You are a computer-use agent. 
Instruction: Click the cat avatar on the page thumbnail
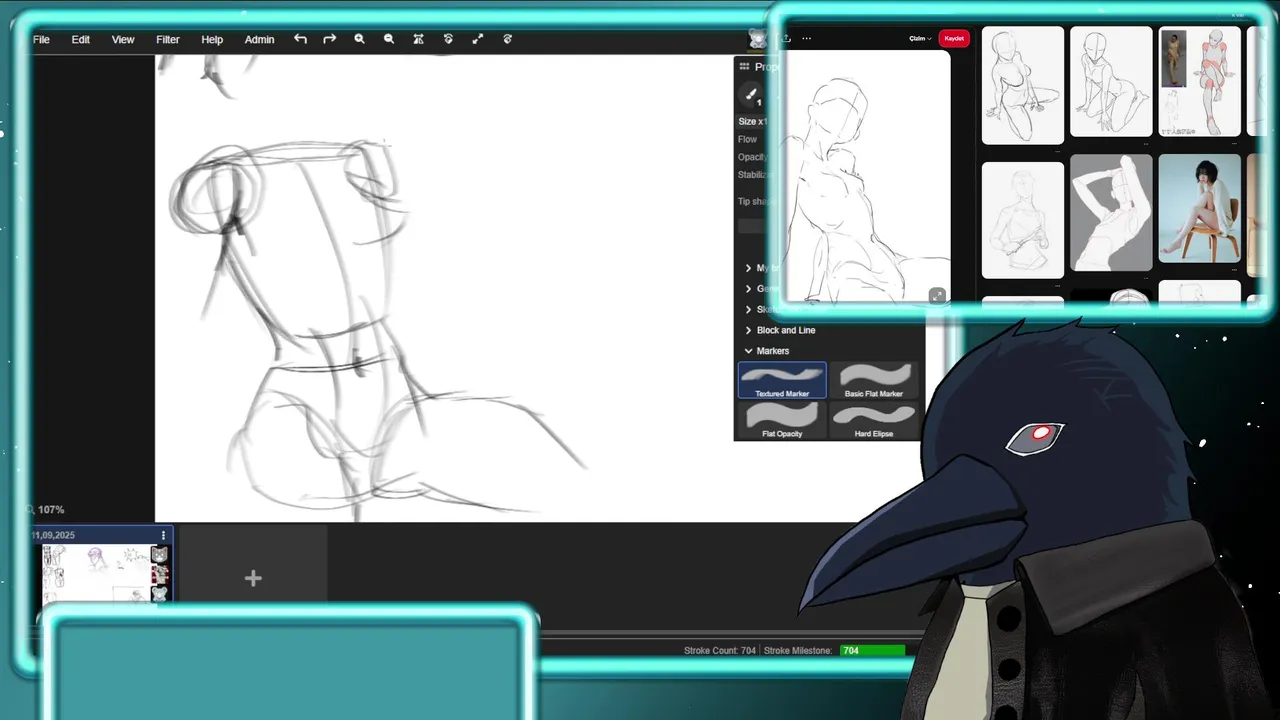pos(160,555)
